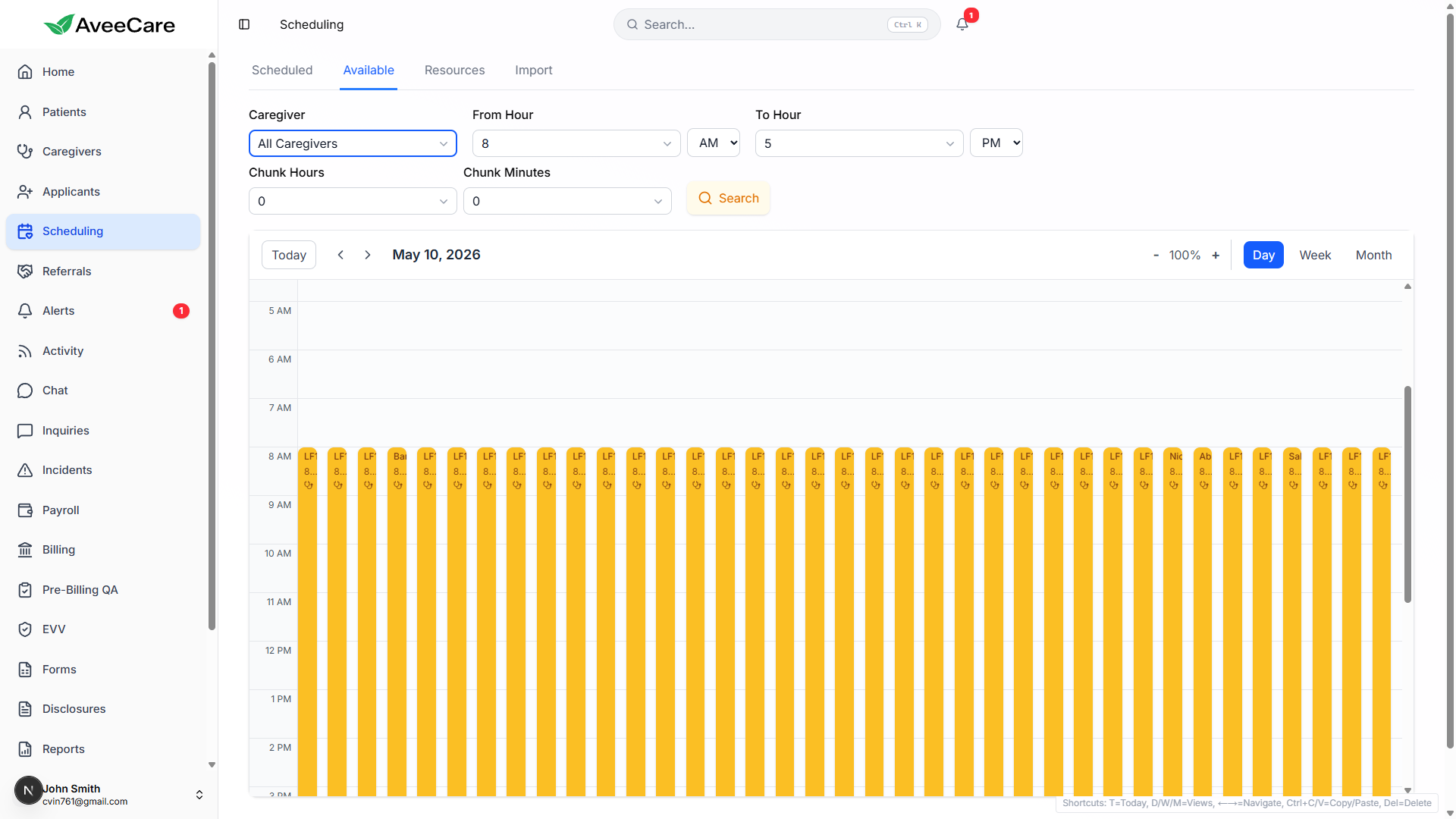Switch calendar to Month view
Image resolution: width=1456 pixels, height=819 pixels.
(x=1373, y=255)
